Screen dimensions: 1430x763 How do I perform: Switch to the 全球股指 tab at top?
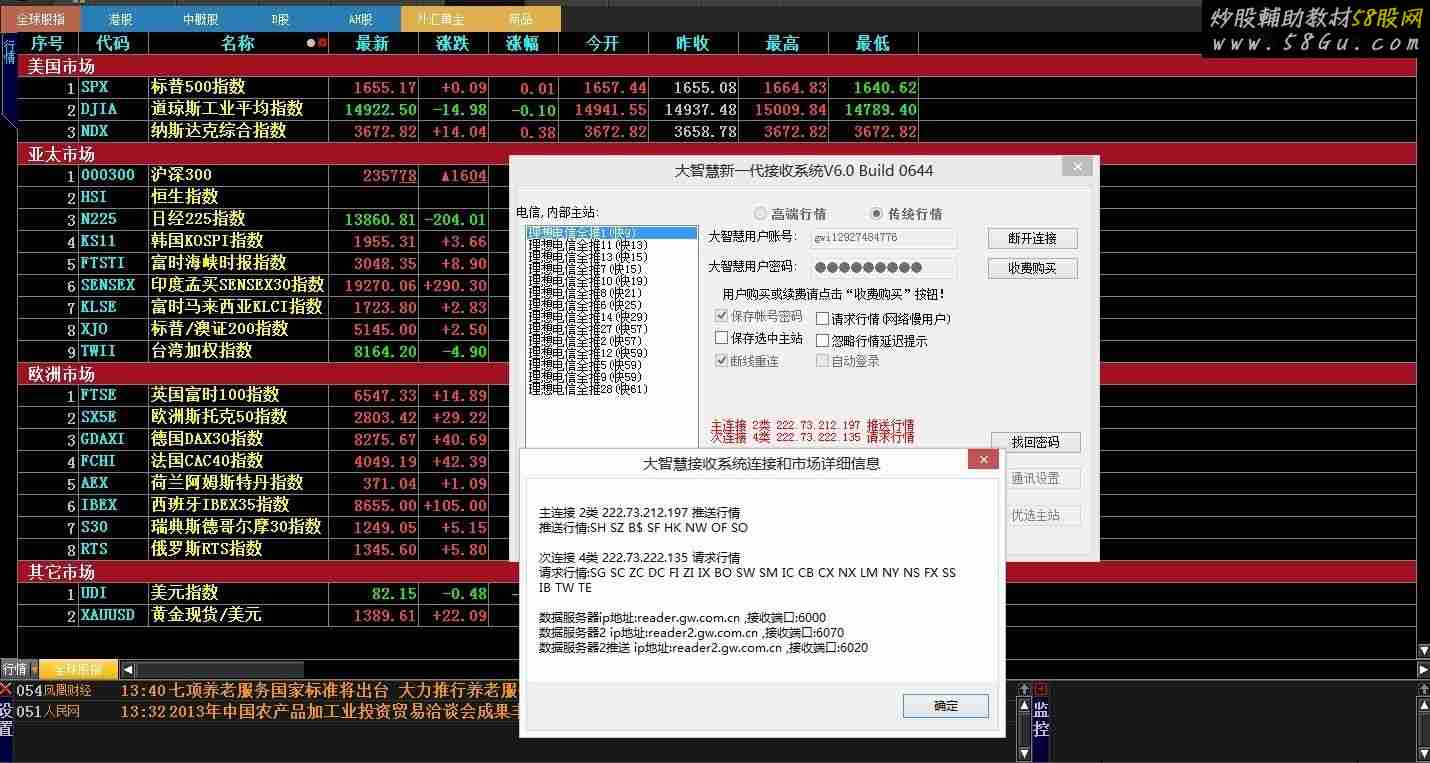[x=41, y=19]
